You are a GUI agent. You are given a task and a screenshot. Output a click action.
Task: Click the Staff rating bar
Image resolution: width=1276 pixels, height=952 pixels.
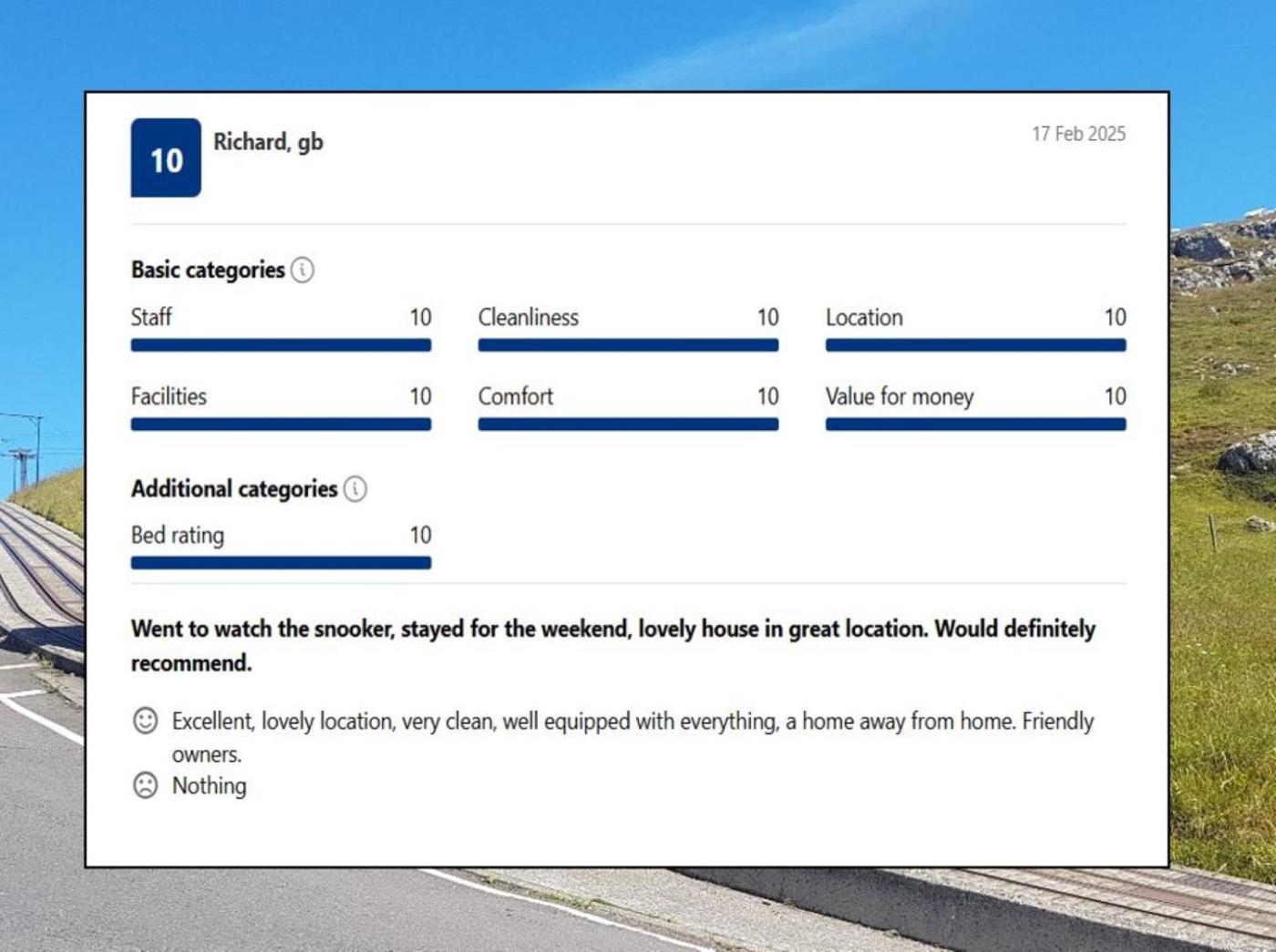click(x=281, y=345)
